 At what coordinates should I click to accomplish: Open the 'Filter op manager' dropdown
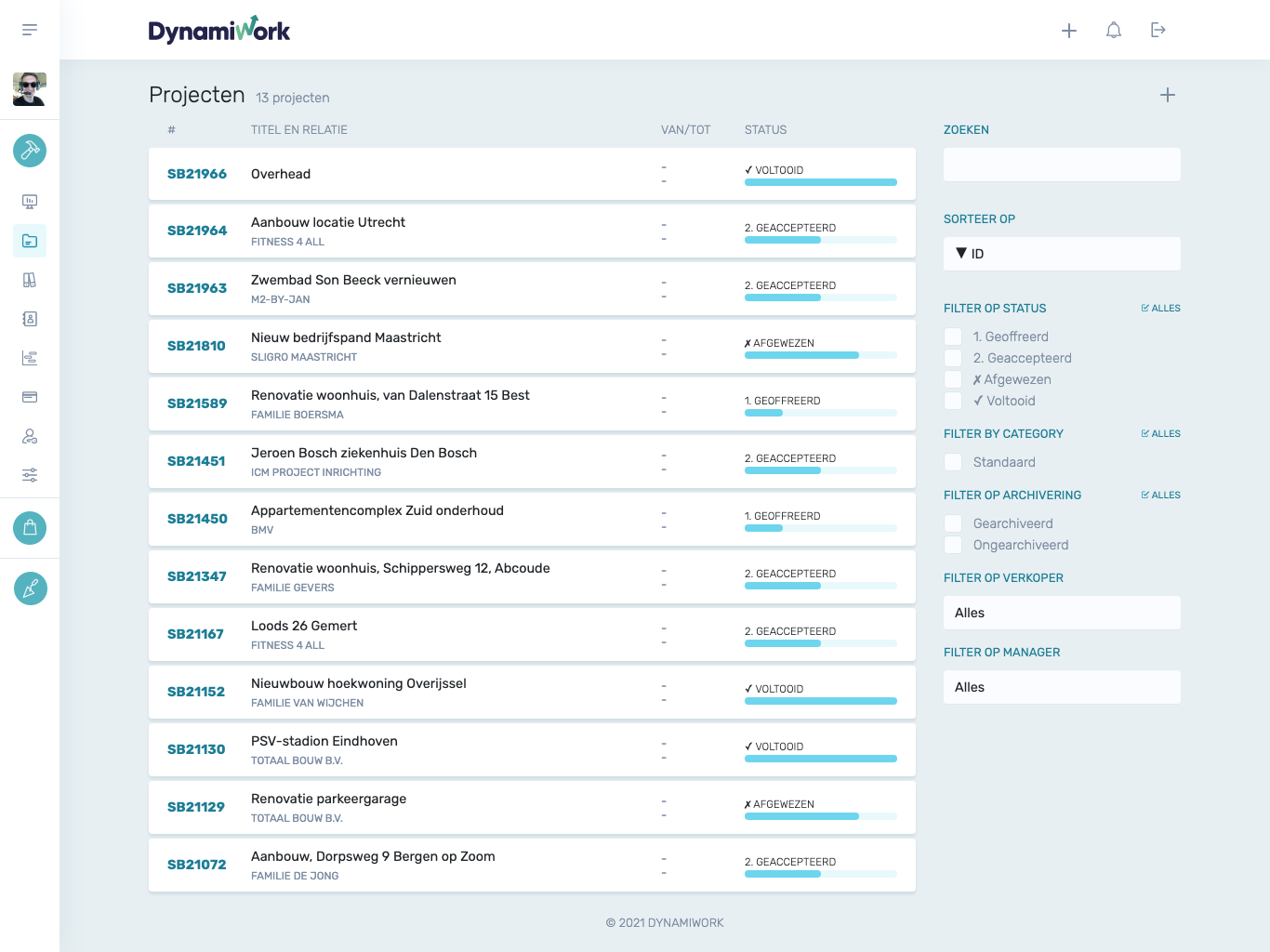(x=1062, y=687)
